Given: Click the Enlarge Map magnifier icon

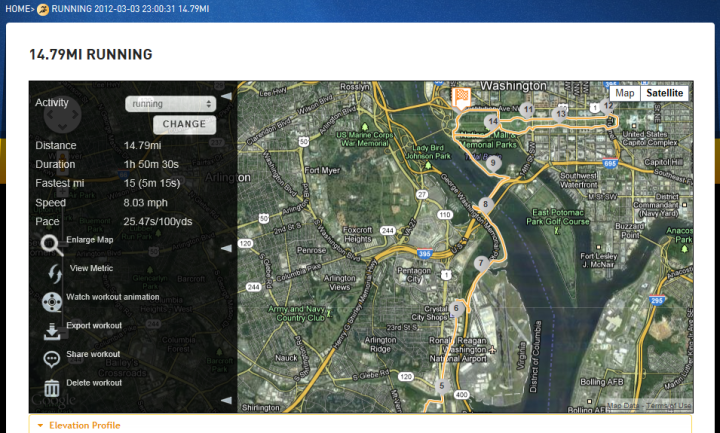Looking at the screenshot, I should (x=51, y=245).
